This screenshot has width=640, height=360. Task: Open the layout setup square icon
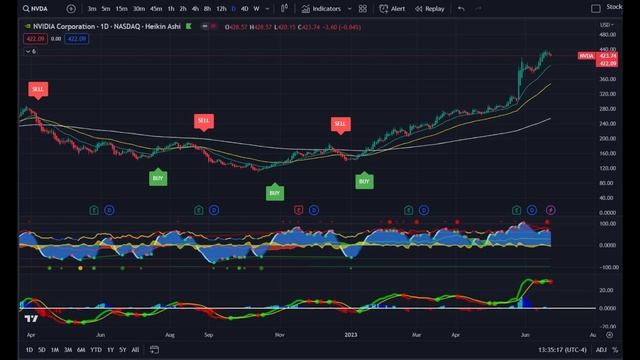click(x=596, y=9)
